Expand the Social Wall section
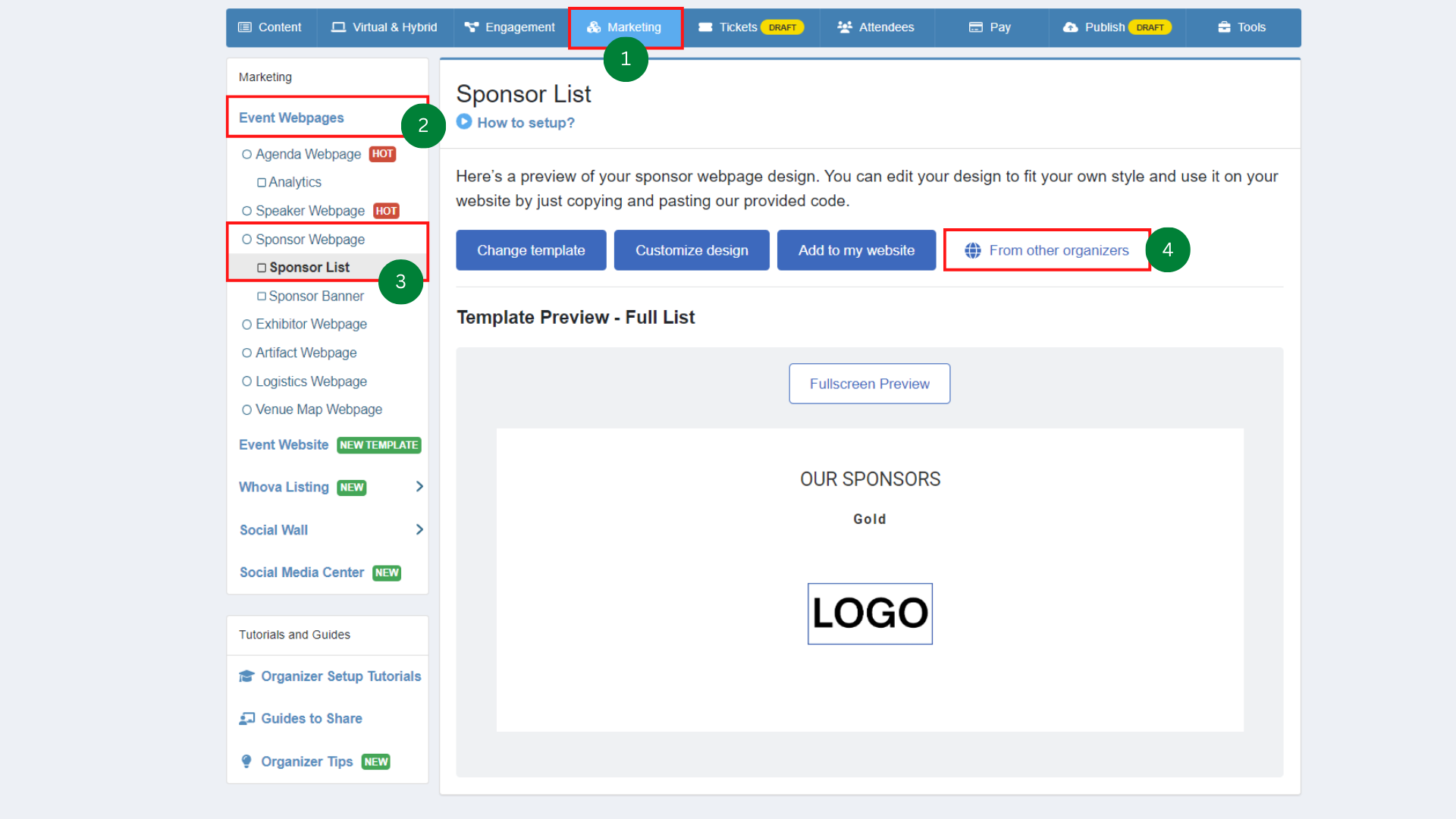The image size is (1456, 819). click(x=419, y=529)
